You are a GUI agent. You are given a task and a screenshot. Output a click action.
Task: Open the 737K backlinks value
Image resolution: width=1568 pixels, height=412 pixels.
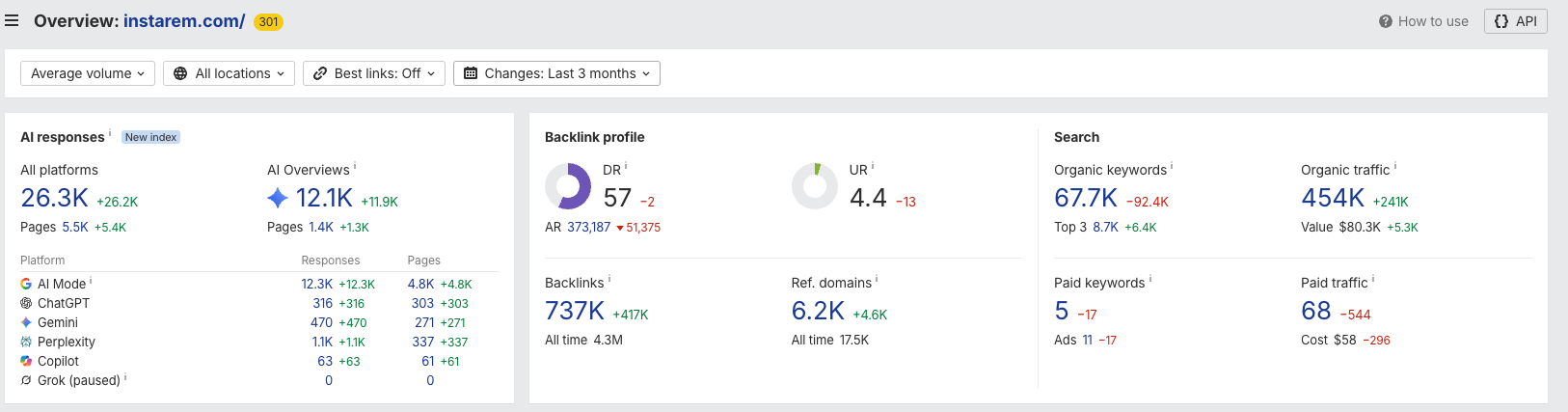point(575,311)
